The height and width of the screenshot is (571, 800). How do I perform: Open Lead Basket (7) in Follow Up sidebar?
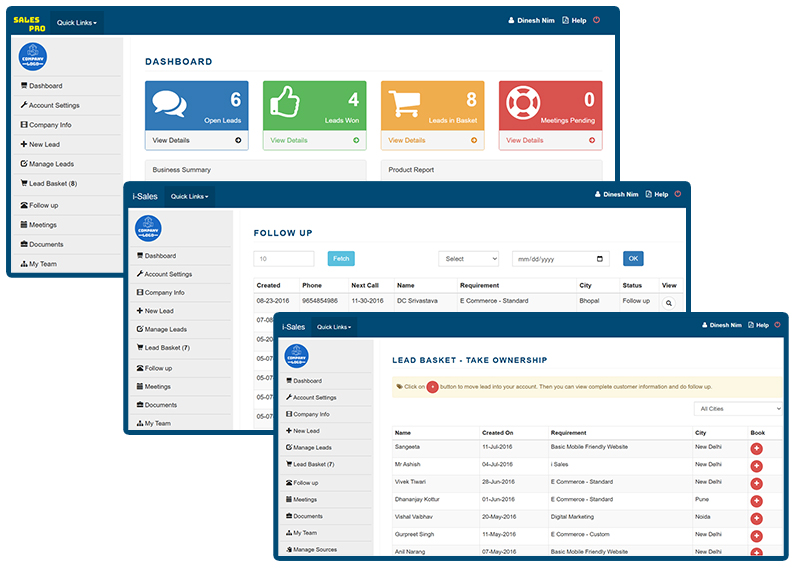point(163,347)
